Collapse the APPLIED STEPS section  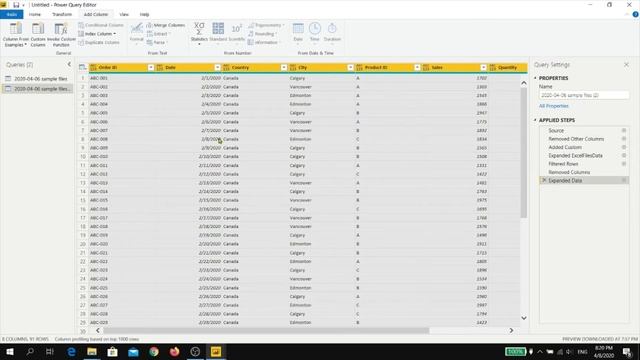(535, 120)
